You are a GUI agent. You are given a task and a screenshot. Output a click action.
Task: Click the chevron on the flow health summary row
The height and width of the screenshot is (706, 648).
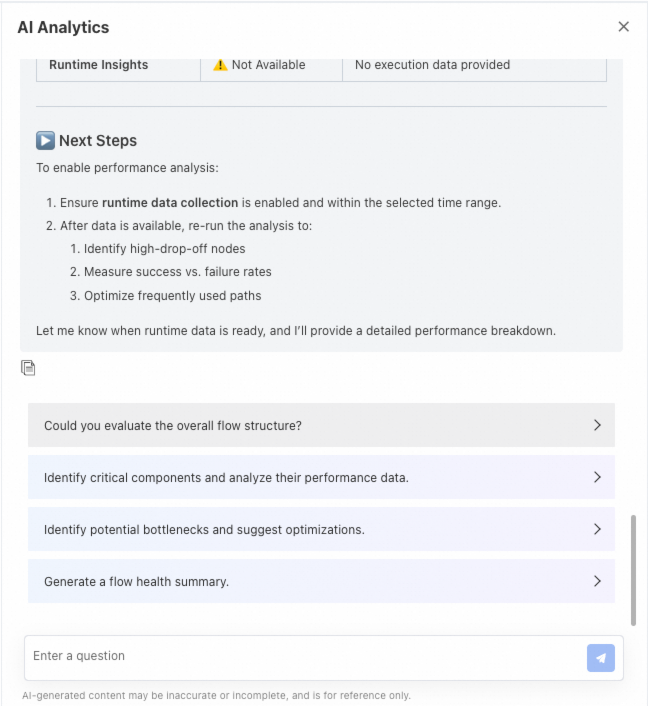click(x=597, y=581)
